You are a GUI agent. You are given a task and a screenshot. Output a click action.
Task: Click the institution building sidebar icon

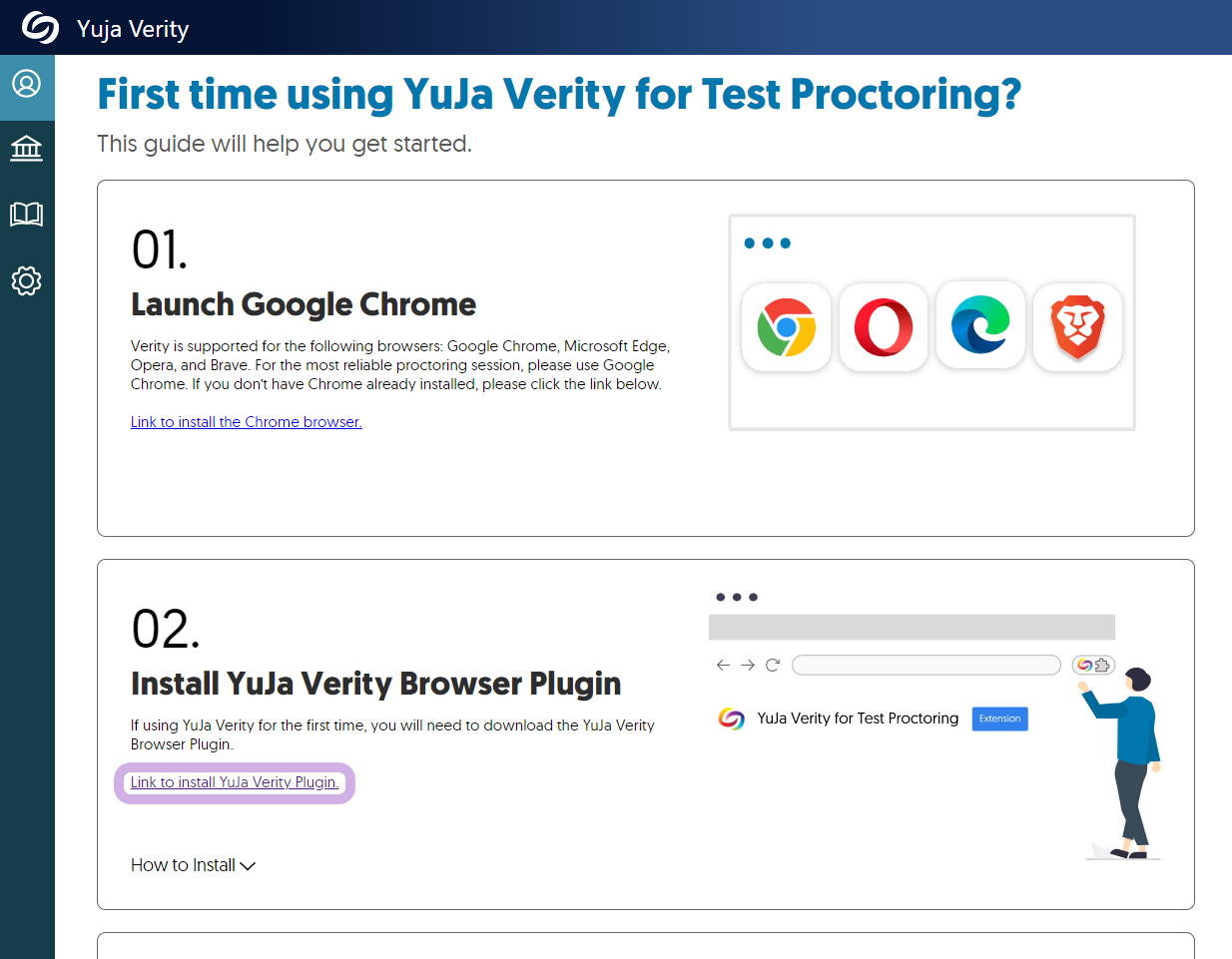[27, 149]
